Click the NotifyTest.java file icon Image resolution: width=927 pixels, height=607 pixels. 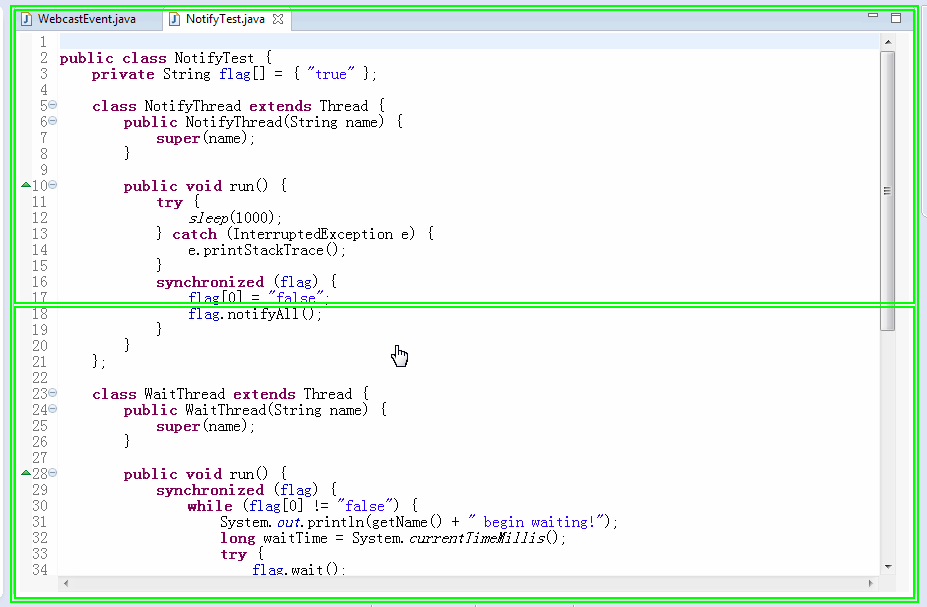(174, 19)
